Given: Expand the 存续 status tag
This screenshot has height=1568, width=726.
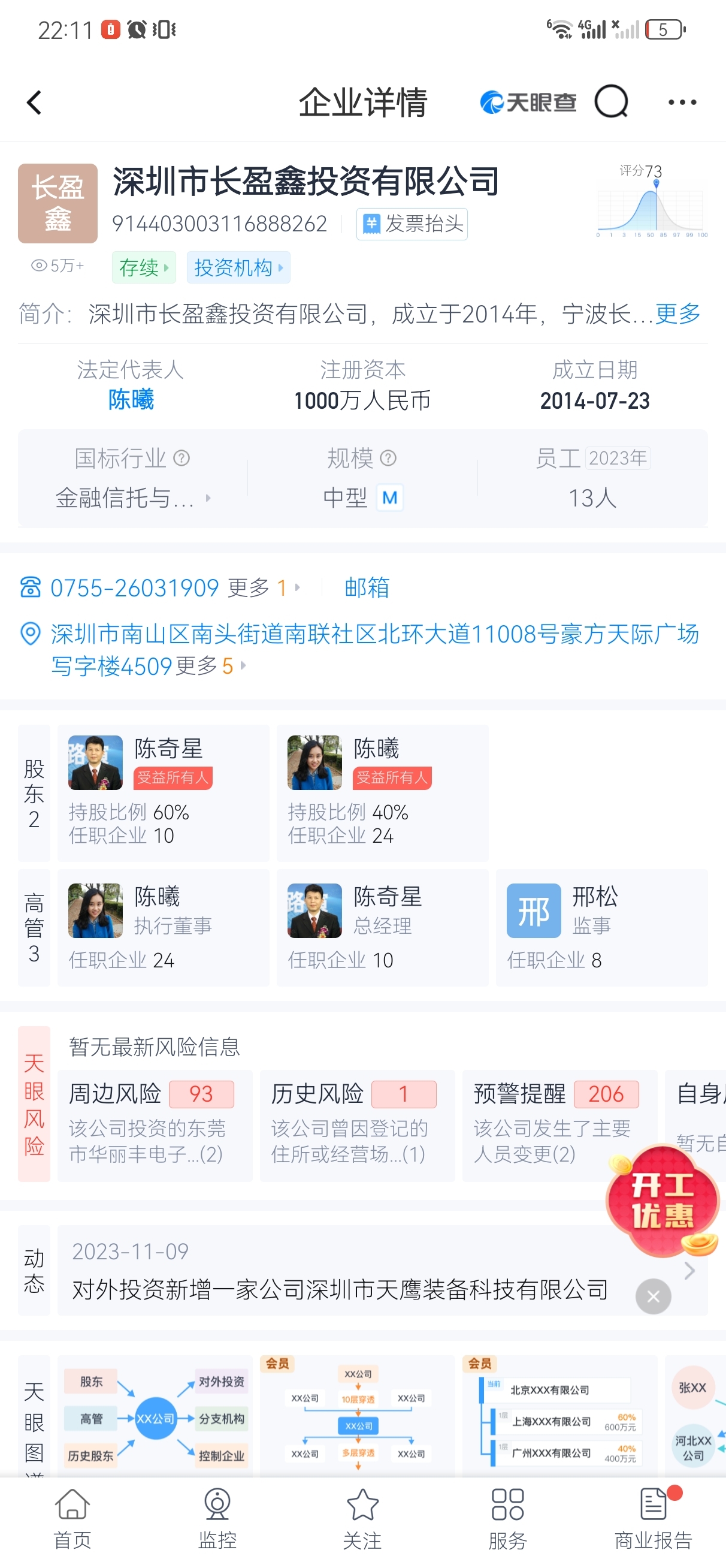Looking at the screenshot, I should coord(144,267).
